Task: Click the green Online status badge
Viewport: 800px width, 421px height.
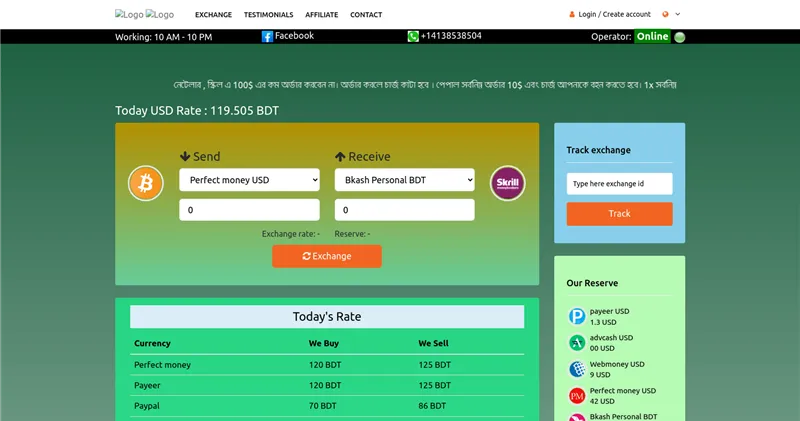Action: (x=652, y=36)
